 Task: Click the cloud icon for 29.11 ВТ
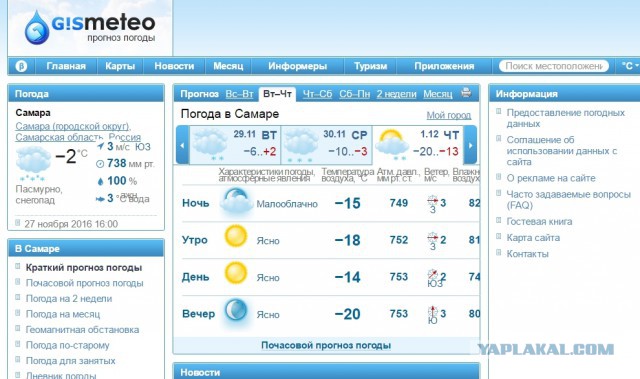210,145
